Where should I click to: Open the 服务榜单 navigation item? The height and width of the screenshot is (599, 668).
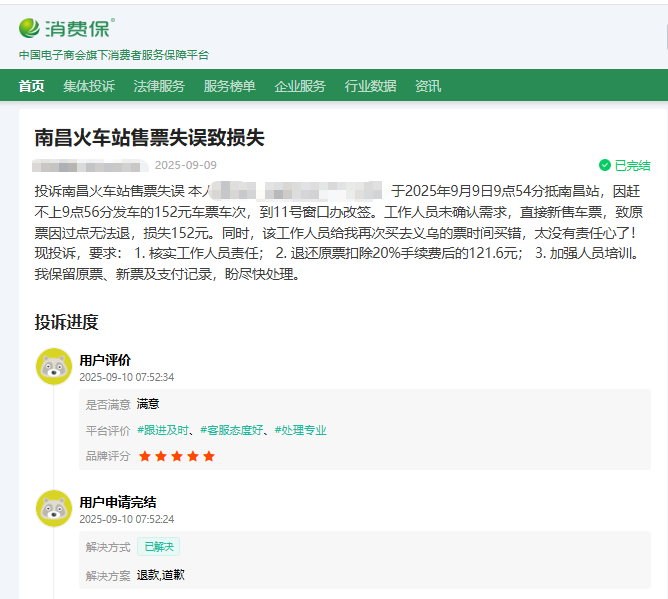pos(229,86)
